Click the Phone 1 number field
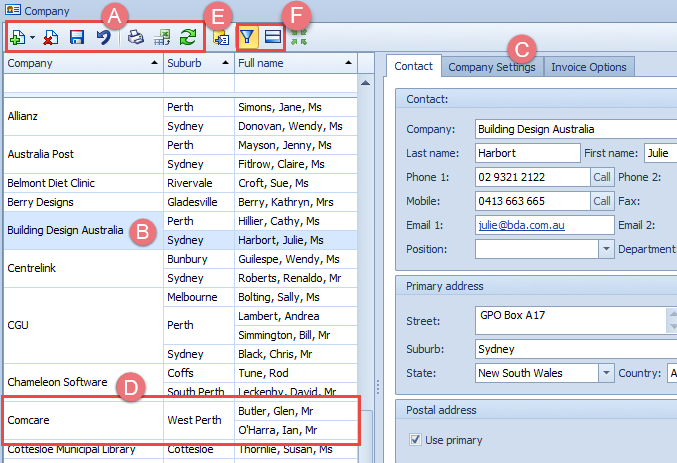 (x=533, y=177)
